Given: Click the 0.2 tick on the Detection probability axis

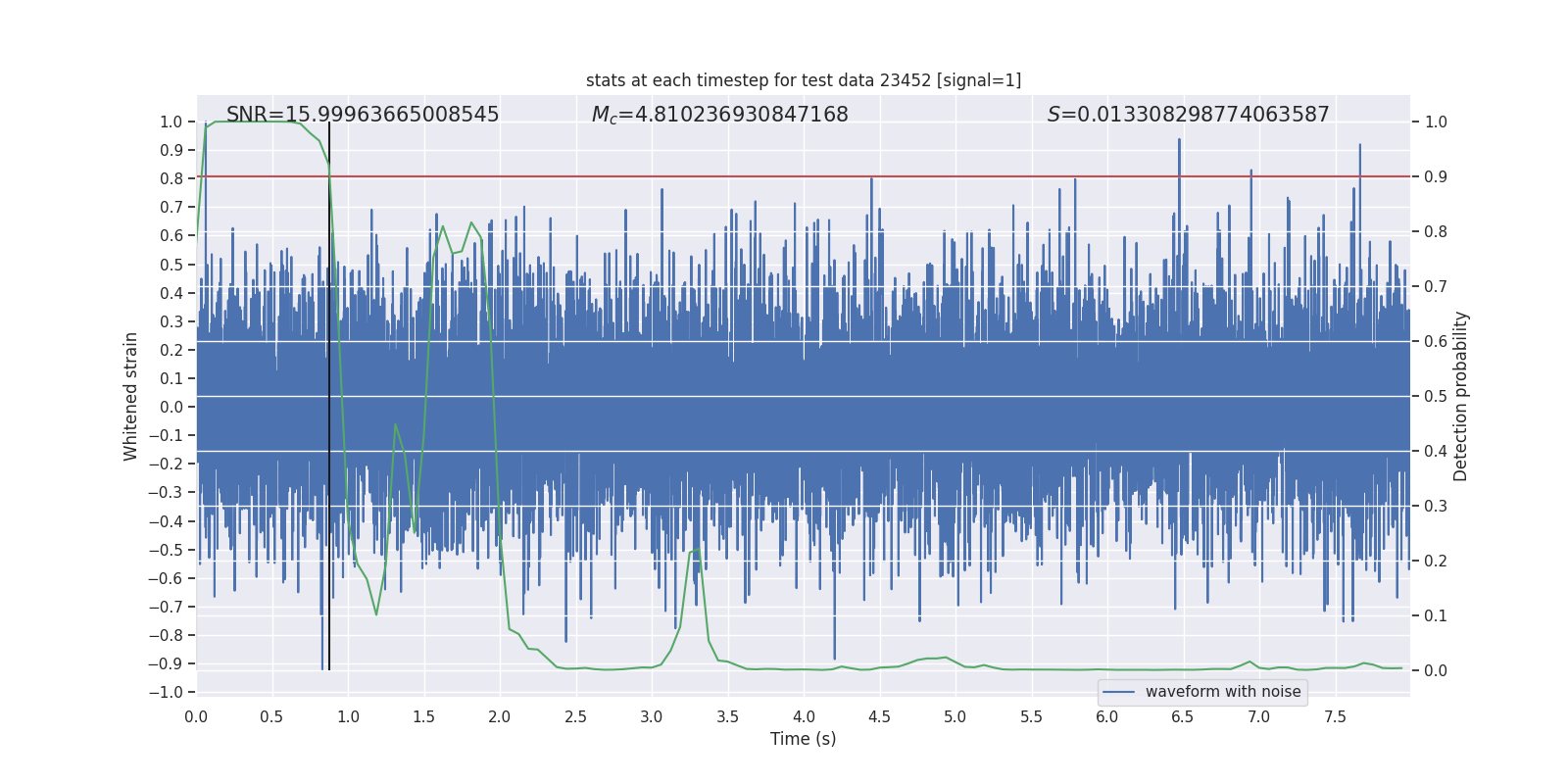Looking at the screenshot, I should tap(1436, 562).
